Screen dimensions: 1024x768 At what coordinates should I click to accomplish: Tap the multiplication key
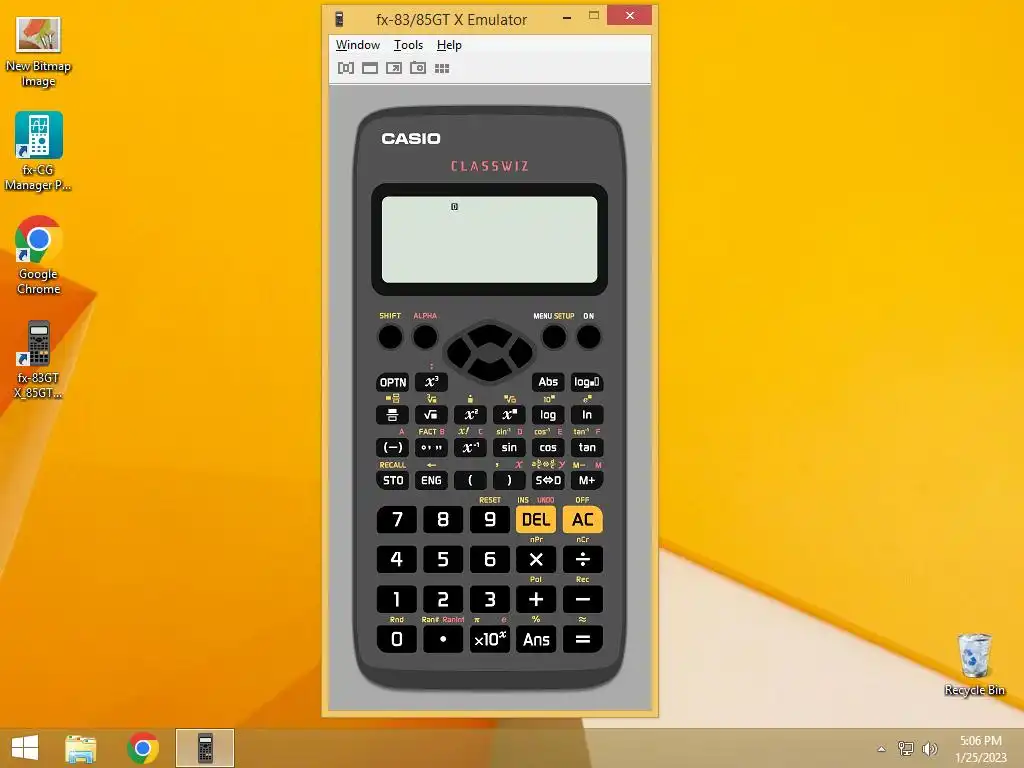[536, 560]
